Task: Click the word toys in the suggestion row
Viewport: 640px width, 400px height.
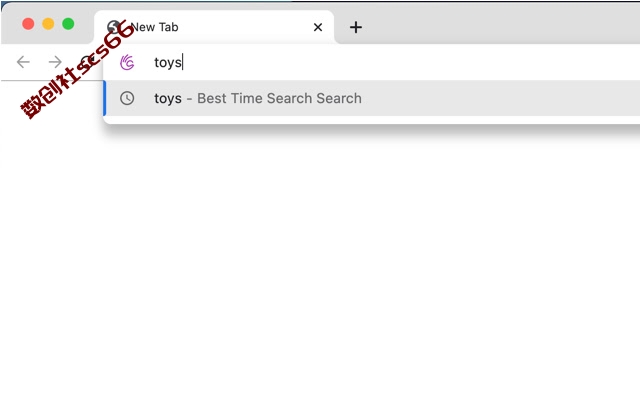Action: pos(168,99)
